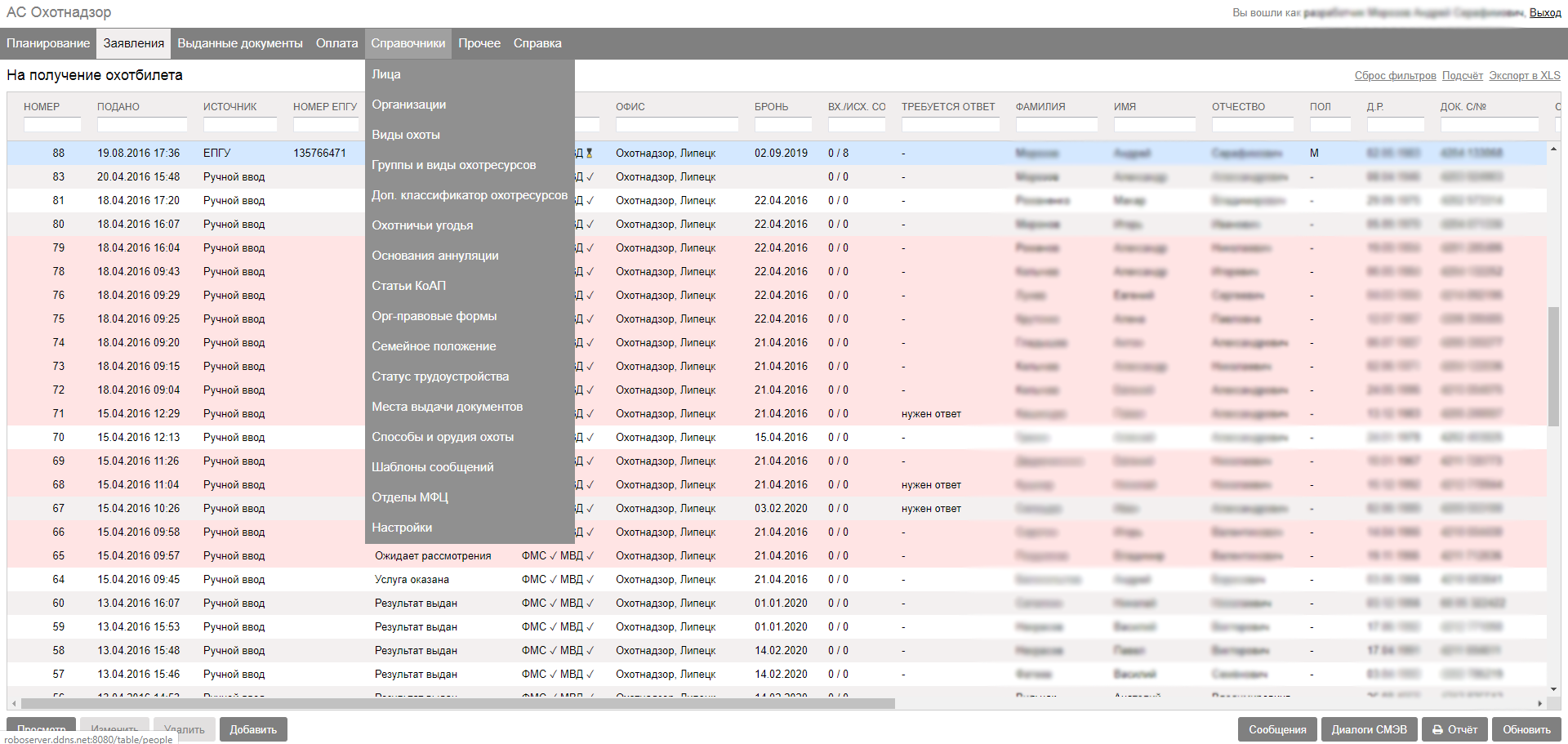Image resolution: width=1568 pixels, height=744 pixels.
Task: Focus the ФАМИЛИЯ filter field
Action: coord(1057,124)
